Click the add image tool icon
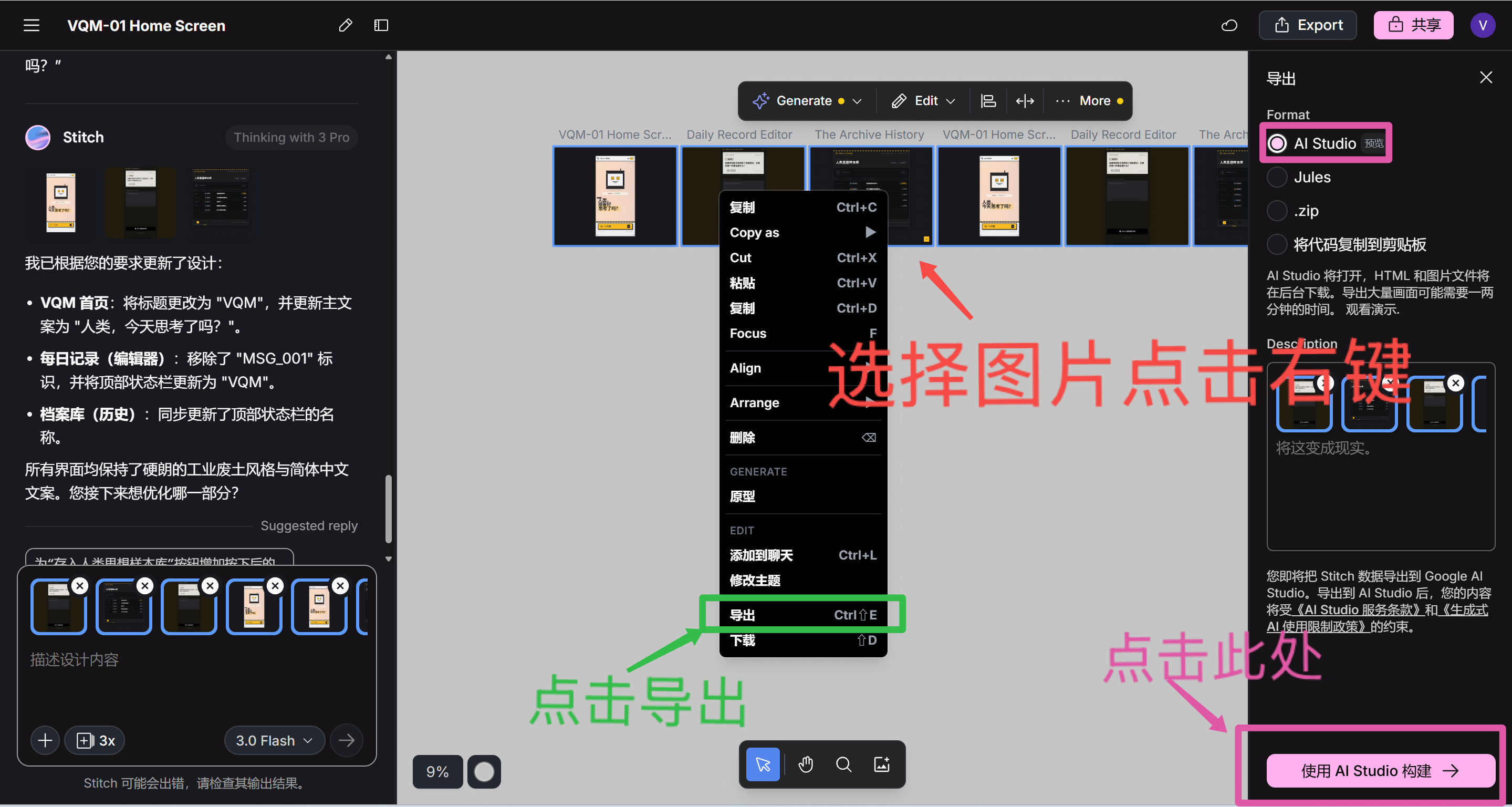This screenshot has width=1512, height=807. 882,764
